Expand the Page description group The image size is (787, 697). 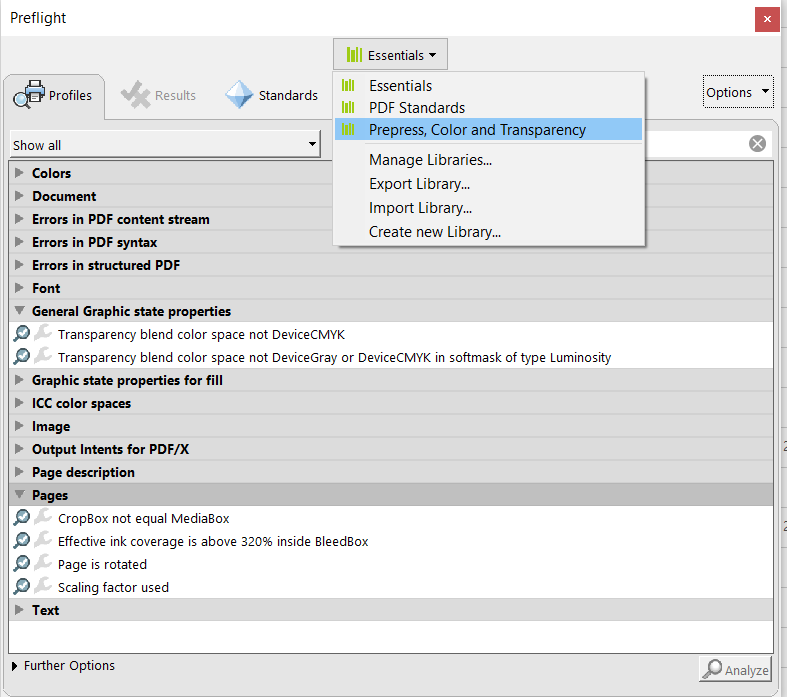tap(19, 472)
